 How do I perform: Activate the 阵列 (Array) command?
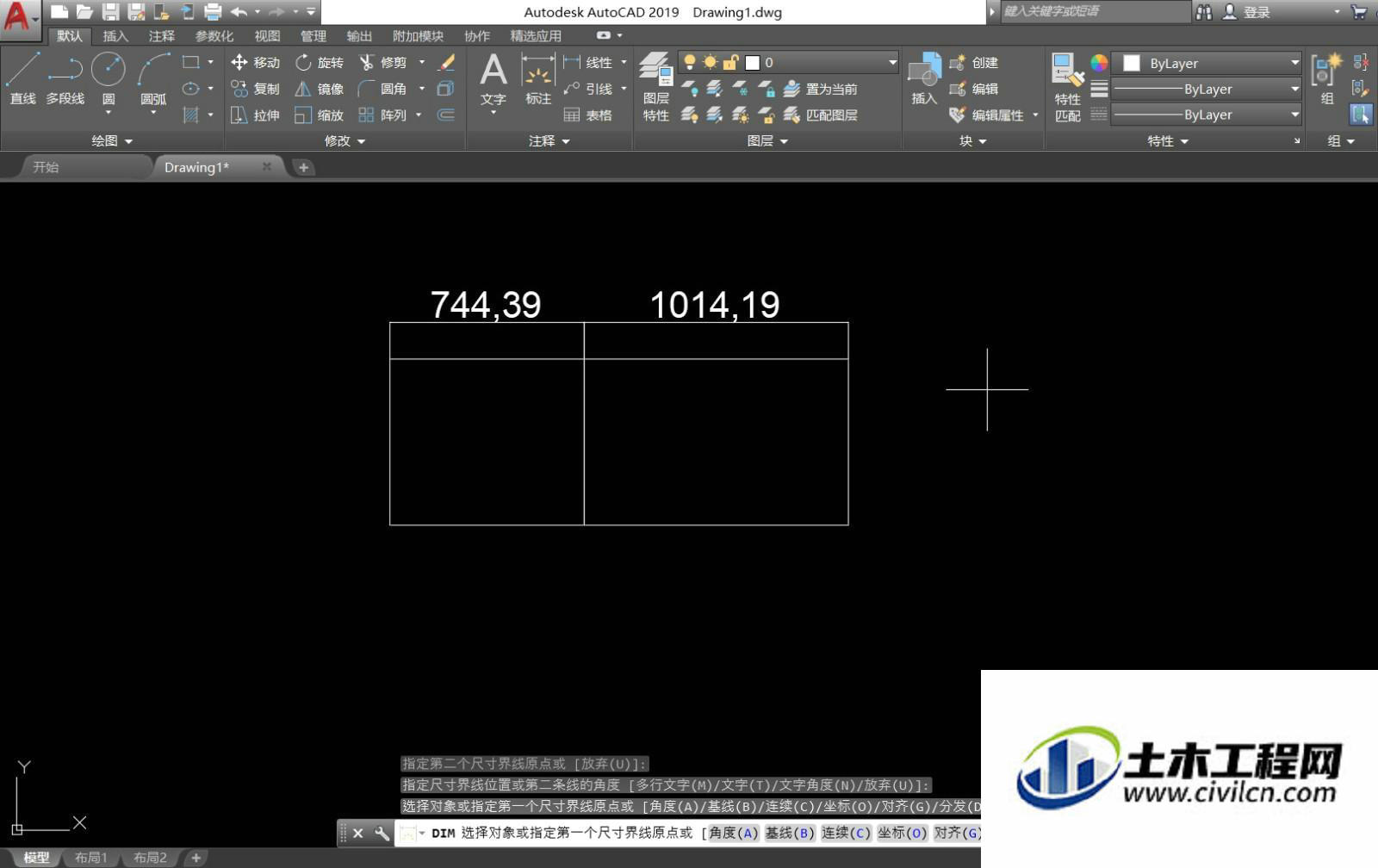tap(383, 115)
